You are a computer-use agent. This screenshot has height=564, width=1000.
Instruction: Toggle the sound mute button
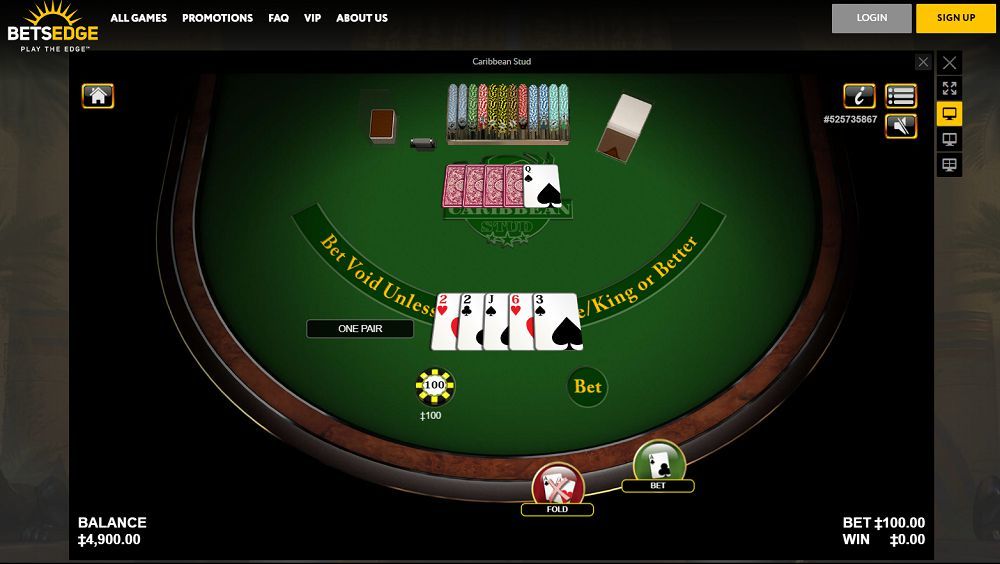[901, 126]
